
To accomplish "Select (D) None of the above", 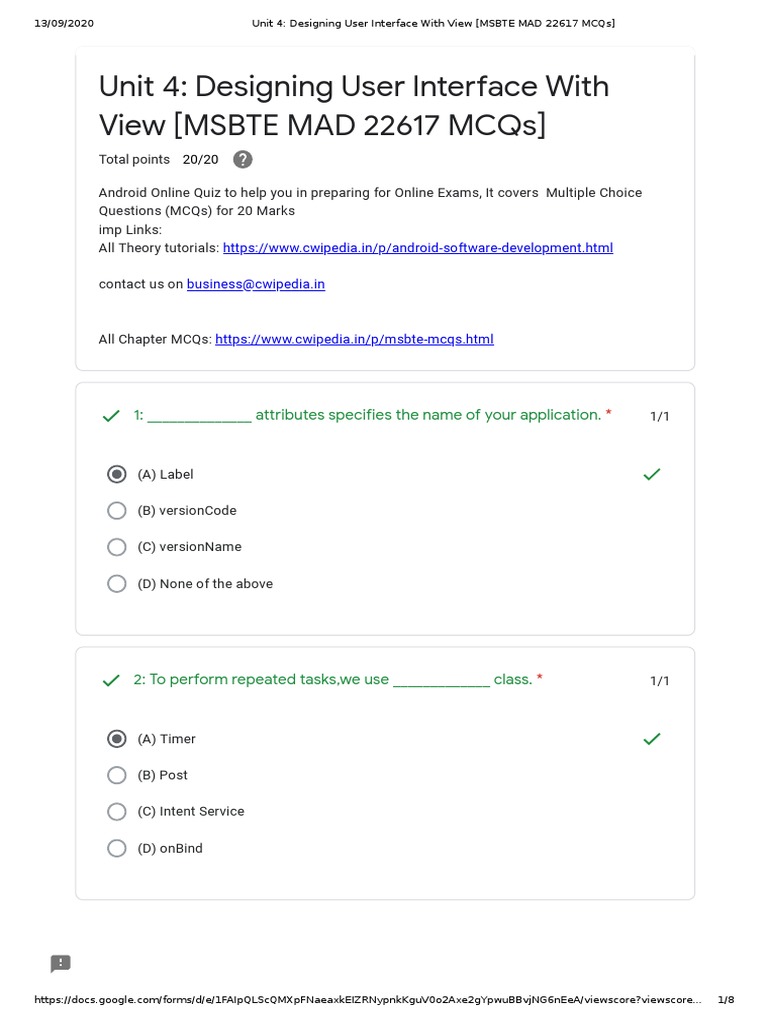I will pyautogui.click(x=117, y=584).
